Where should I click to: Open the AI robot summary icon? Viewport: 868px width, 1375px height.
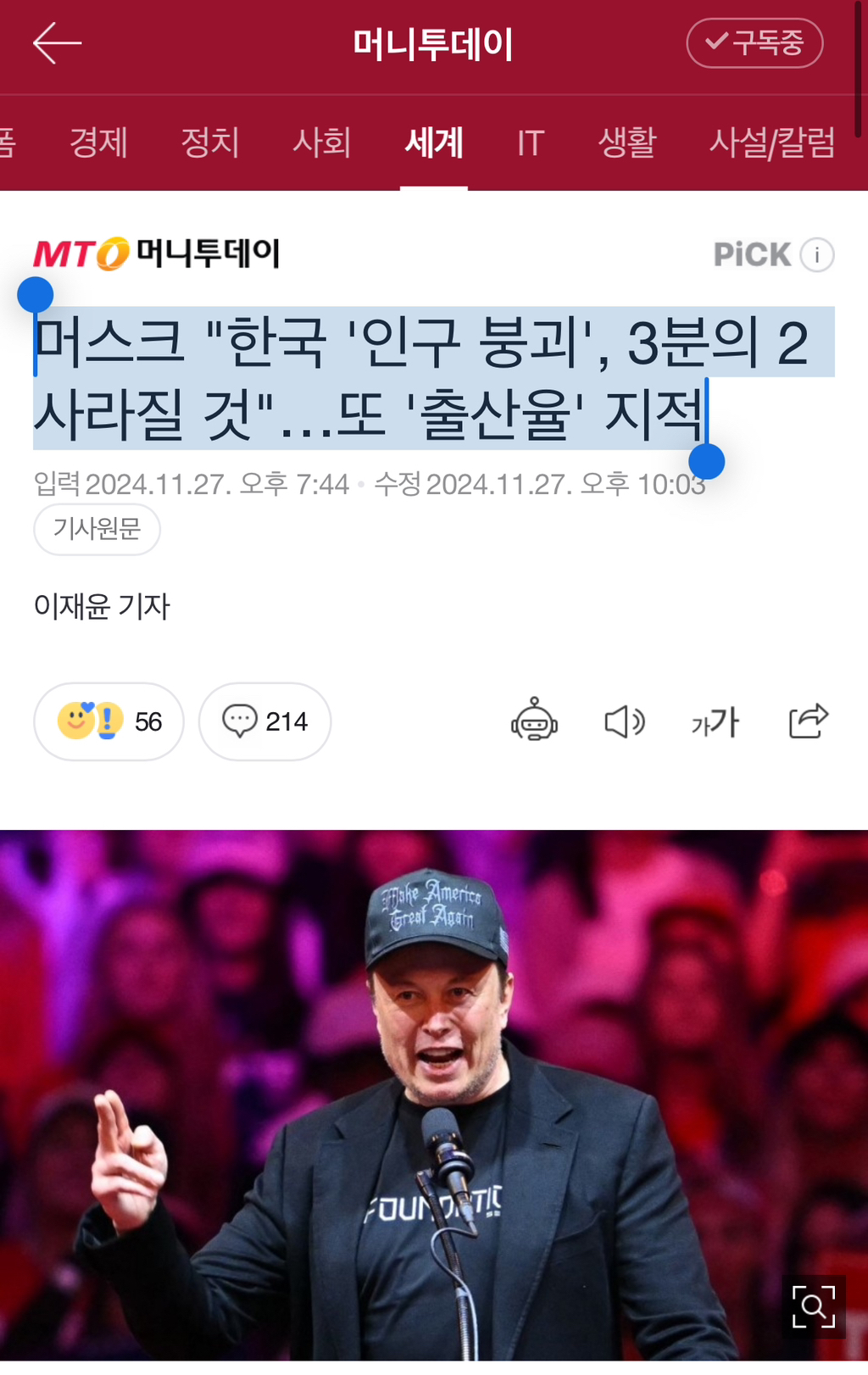tap(535, 721)
